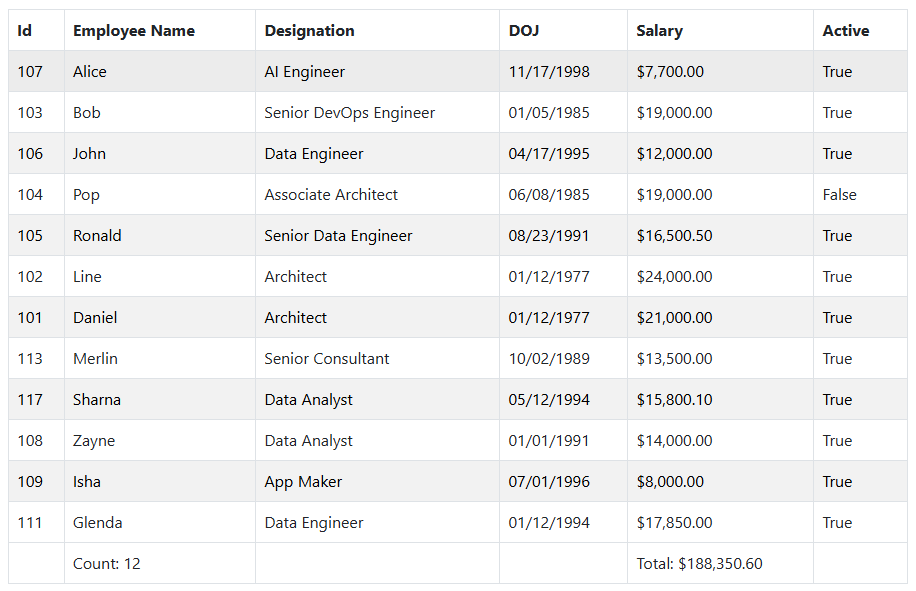Click the DOJ column header

pyautogui.click(x=524, y=31)
